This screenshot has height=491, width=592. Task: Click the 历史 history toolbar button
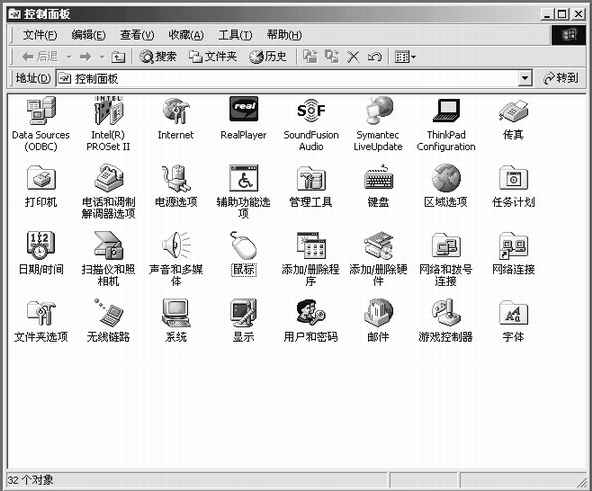pyautogui.click(x=268, y=57)
